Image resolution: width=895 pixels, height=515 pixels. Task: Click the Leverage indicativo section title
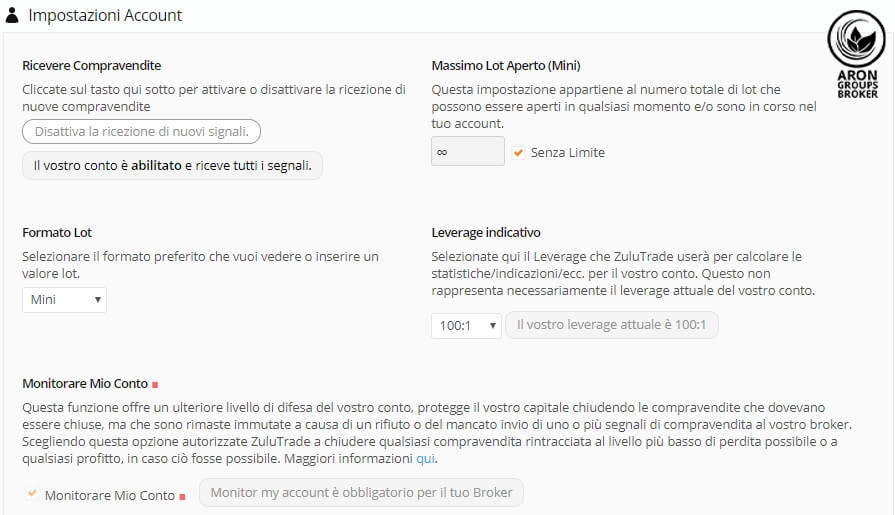coord(486,232)
